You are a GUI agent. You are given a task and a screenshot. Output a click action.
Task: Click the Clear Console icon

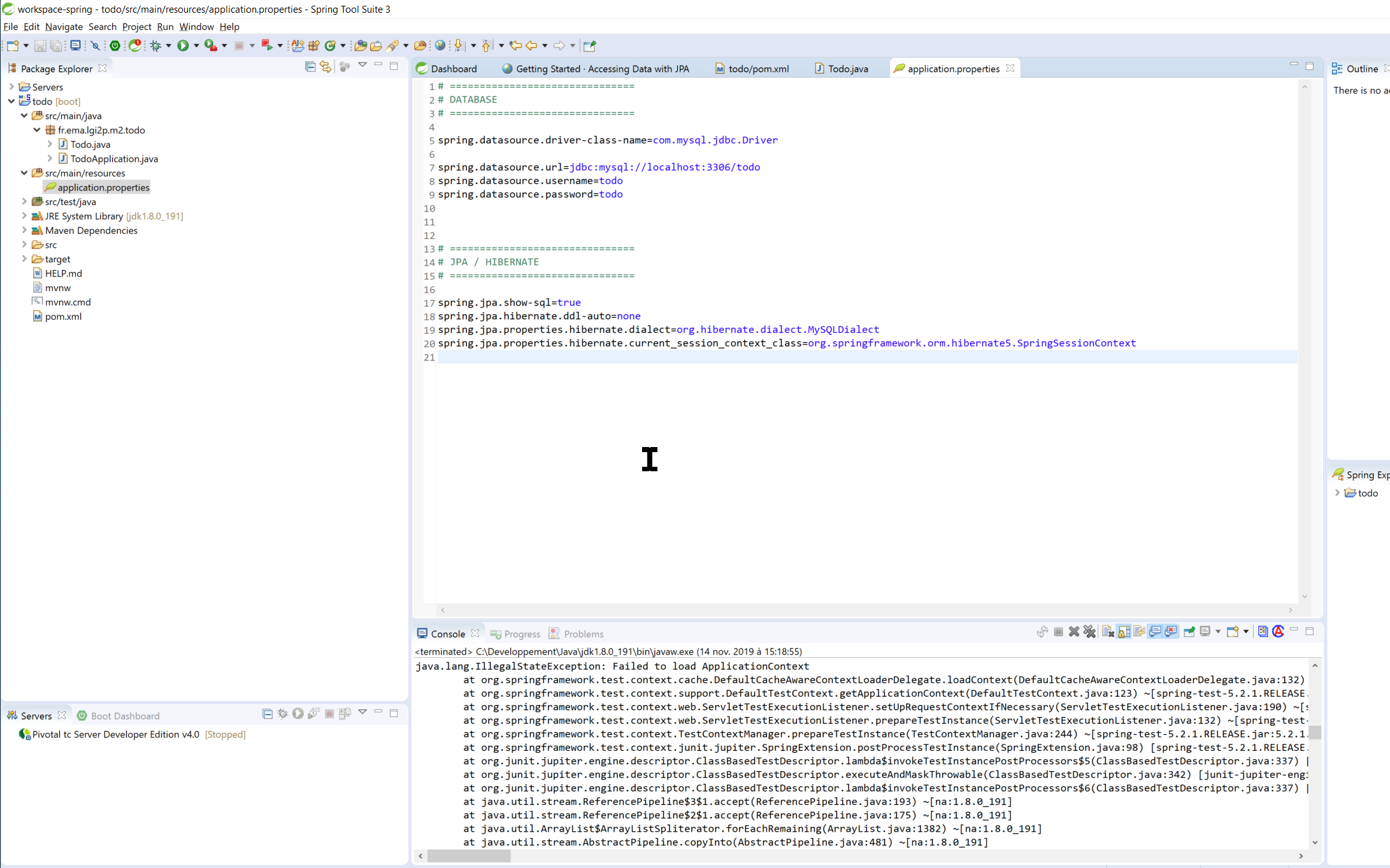tap(1108, 632)
